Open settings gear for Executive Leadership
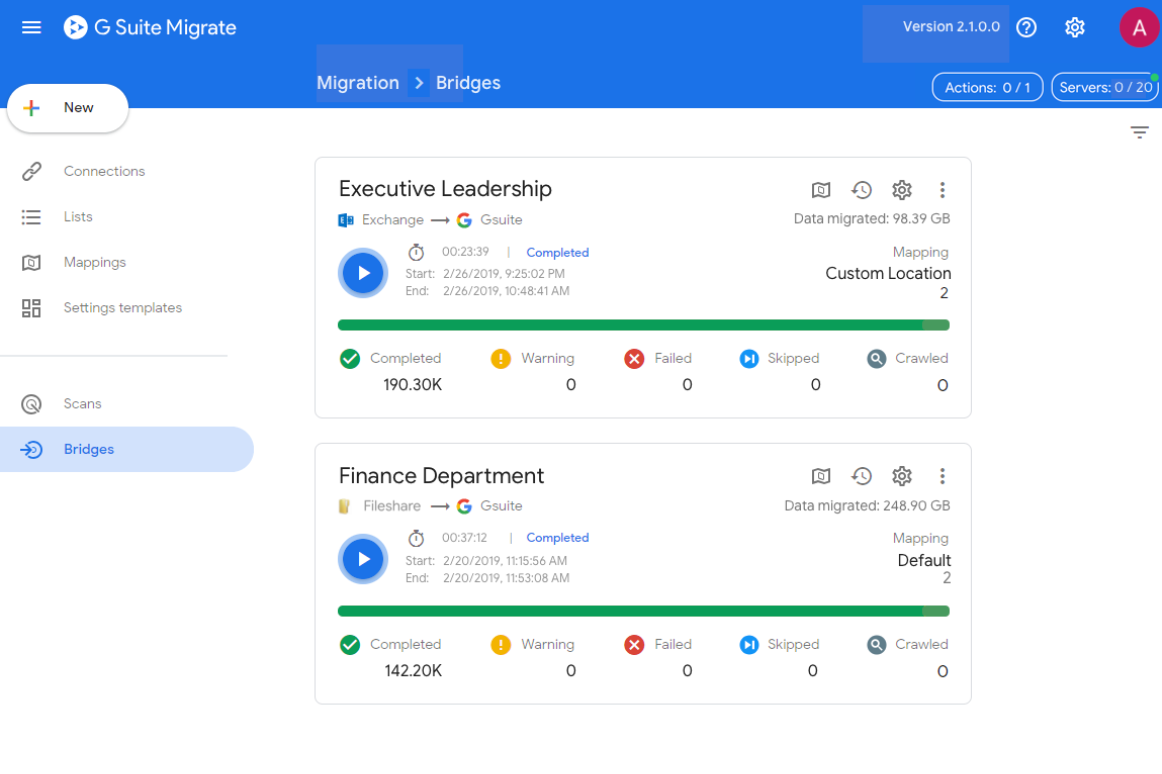The height and width of the screenshot is (774, 1162). [902, 190]
